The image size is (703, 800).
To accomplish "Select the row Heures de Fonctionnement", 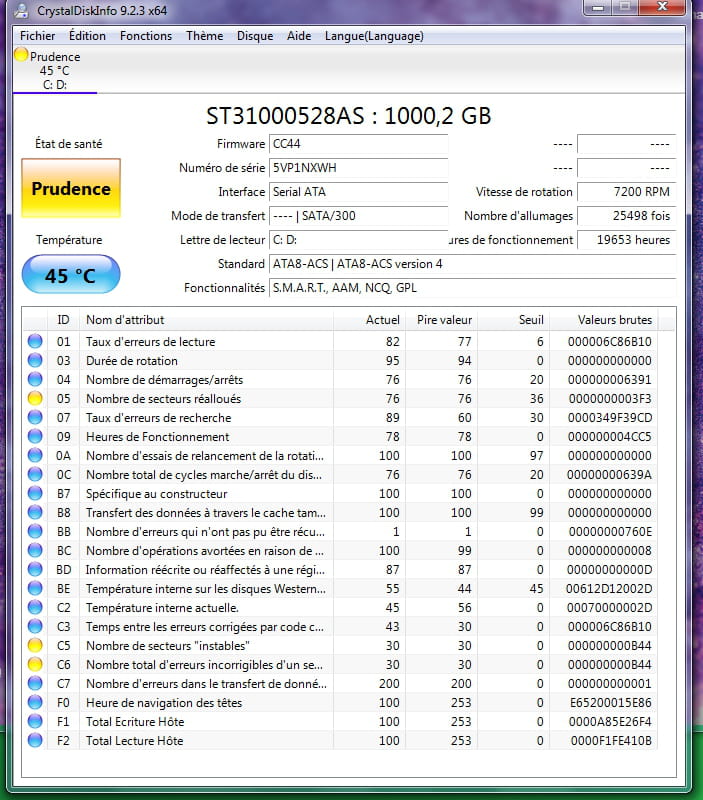I will 340,436.
